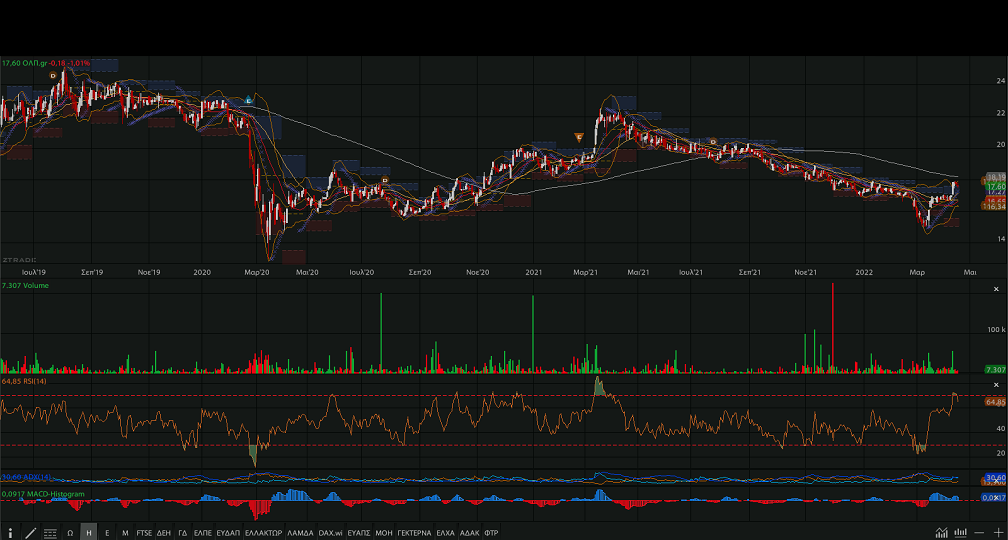Zoom in with the plus icon
Image resolution: width=1008 pixels, height=540 pixels.
pyautogui.click(x=997, y=532)
